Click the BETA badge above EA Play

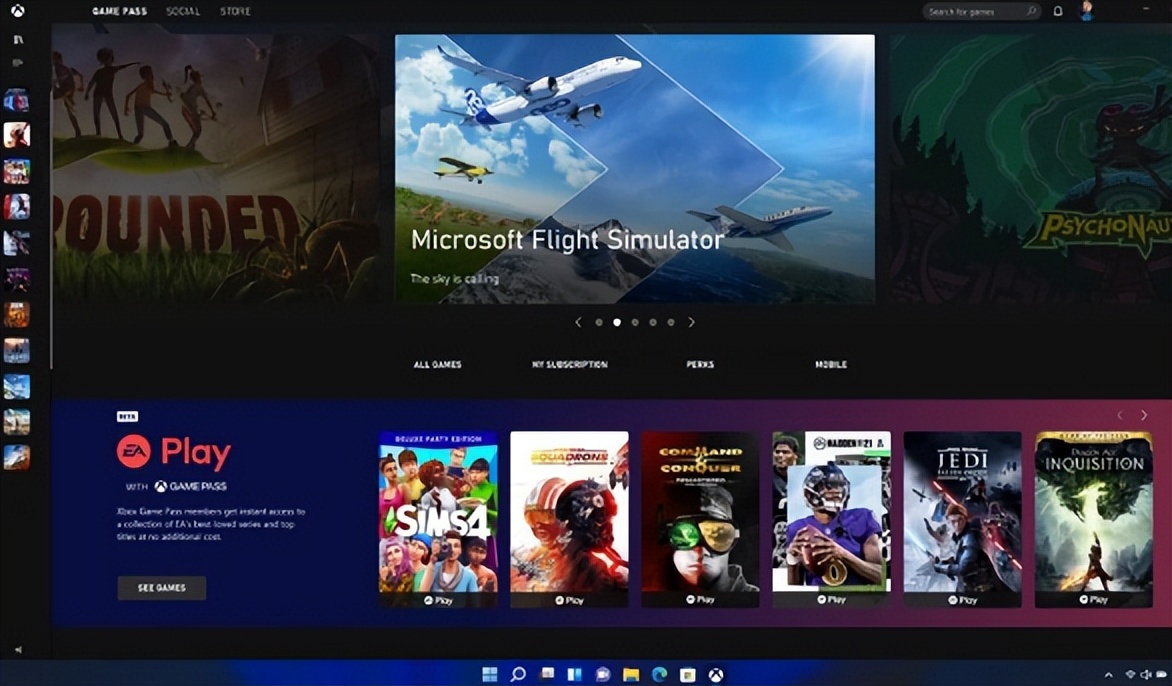[x=127, y=417]
